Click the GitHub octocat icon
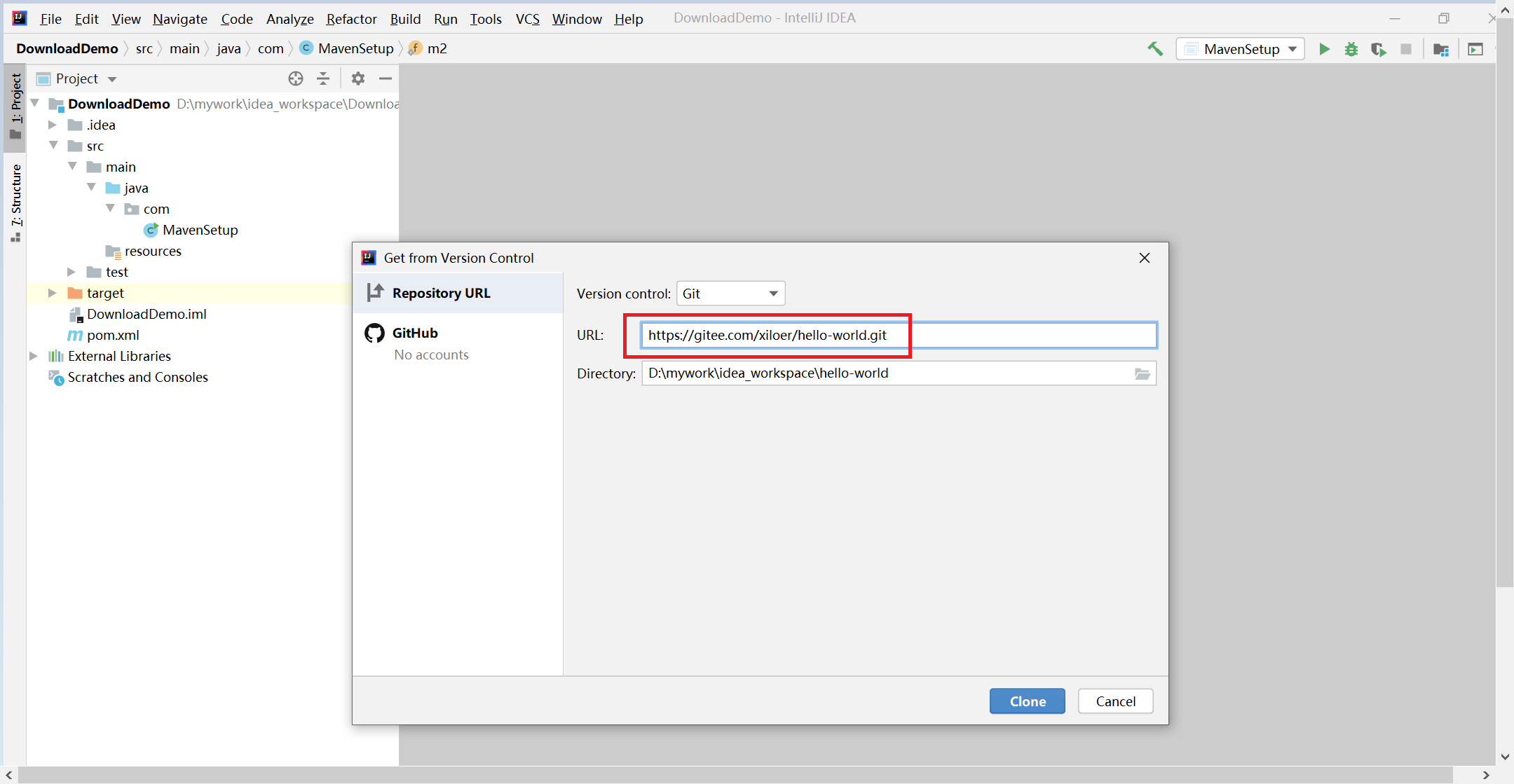The image size is (1514, 784). (x=375, y=333)
